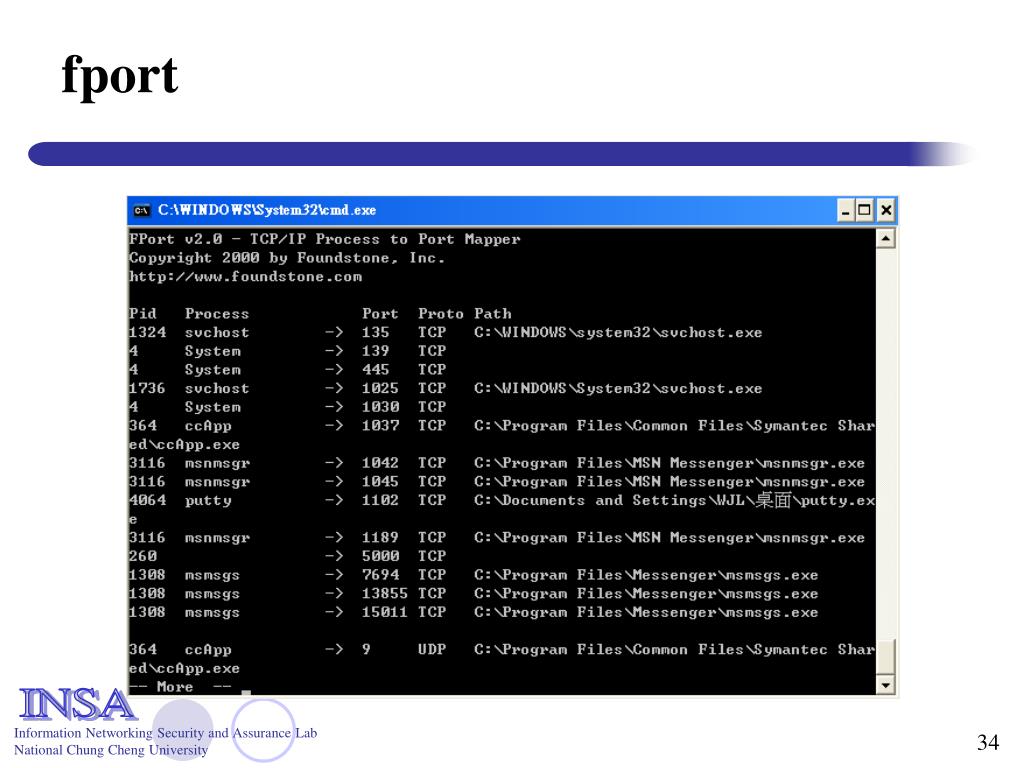Click port 5000 value
The width and height of the screenshot is (1024, 768).
pyautogui.click(x=380, y=556)
